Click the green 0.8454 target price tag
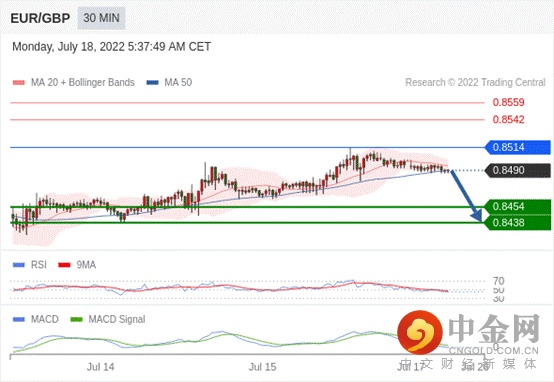 point(518,207)
